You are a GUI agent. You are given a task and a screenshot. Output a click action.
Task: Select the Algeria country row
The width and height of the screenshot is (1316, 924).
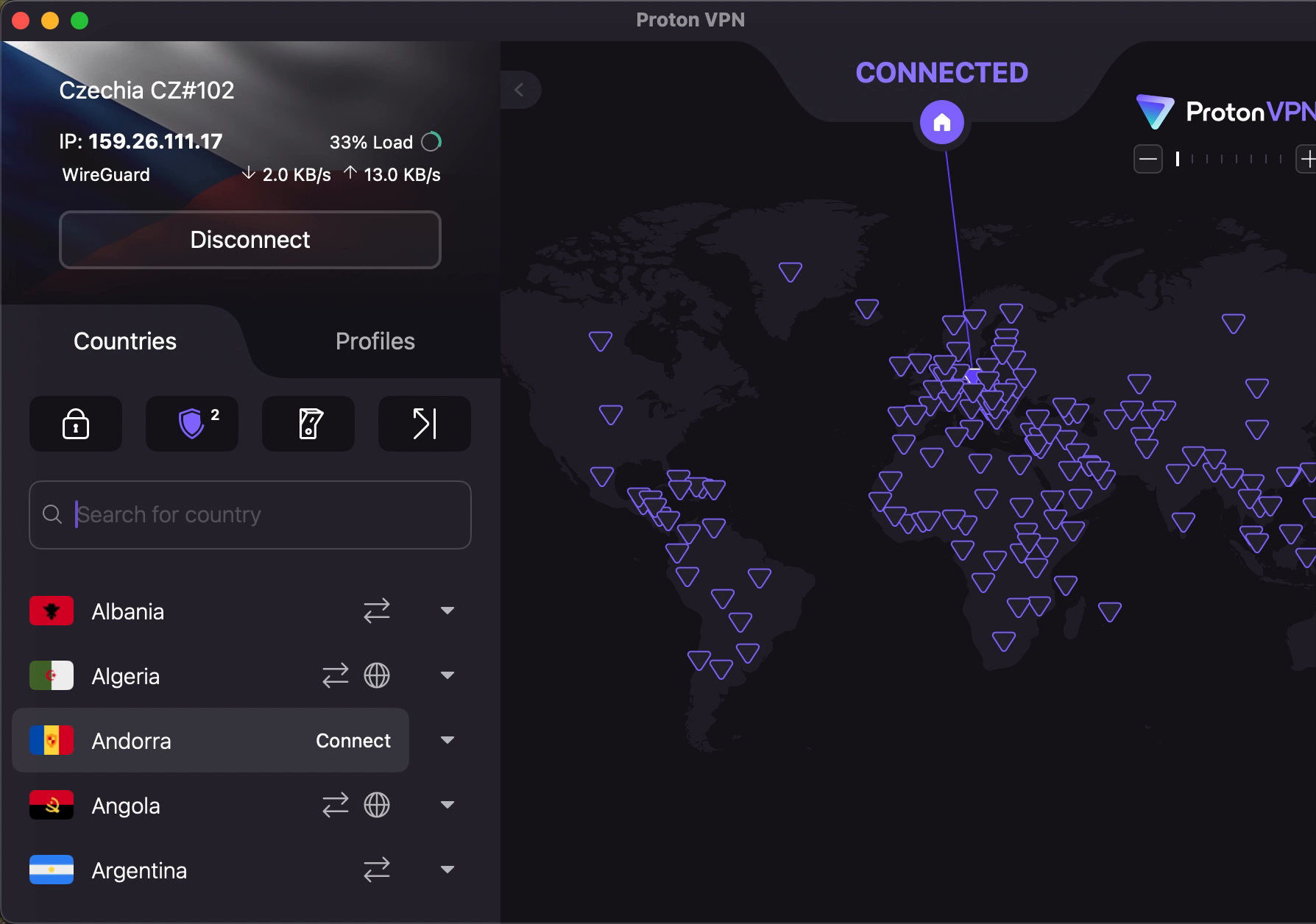tap(211, 676)
